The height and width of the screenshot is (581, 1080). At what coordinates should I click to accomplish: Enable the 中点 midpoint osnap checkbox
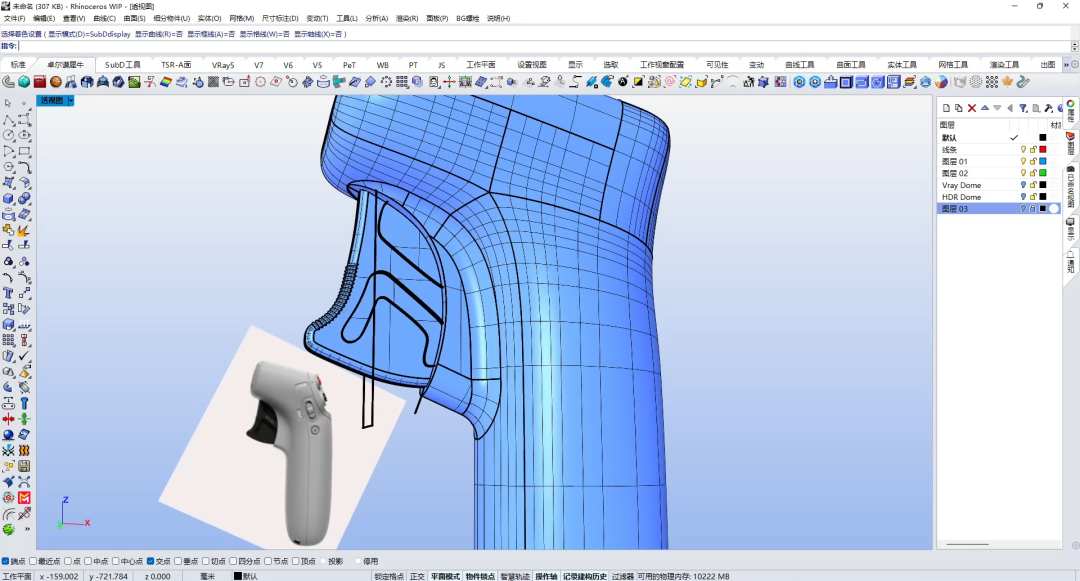[89, 561]
